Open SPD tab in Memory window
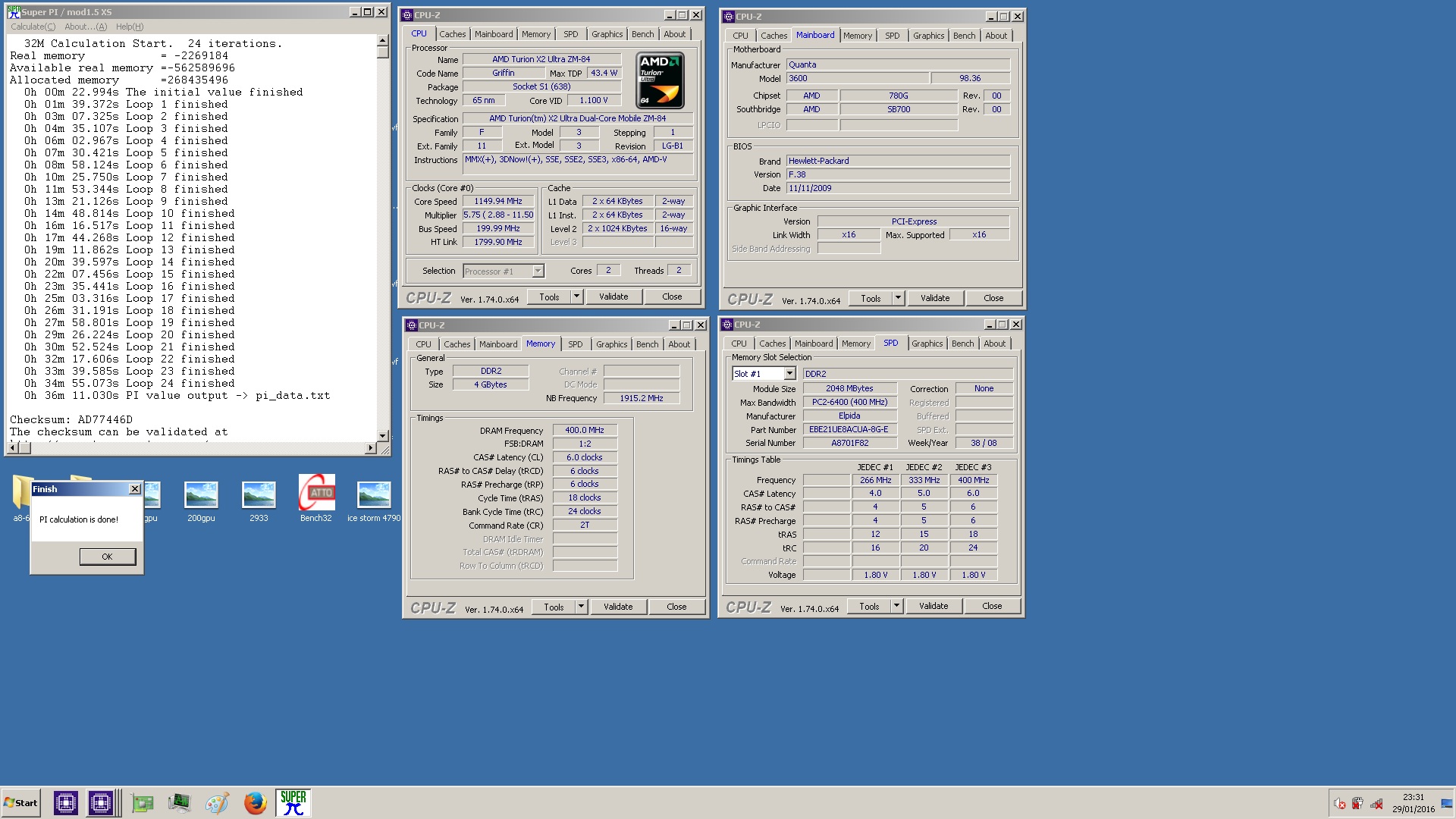Image resolution: width=1456 pixels, height=819 pixels. tap(576, 344)
